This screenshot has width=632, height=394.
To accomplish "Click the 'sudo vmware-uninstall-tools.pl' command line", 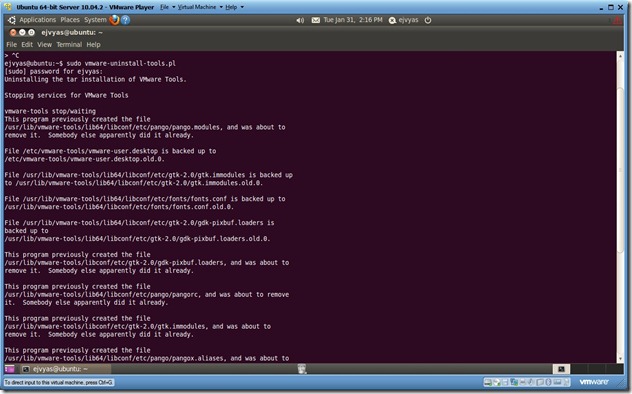I will (x=121, y=63).
